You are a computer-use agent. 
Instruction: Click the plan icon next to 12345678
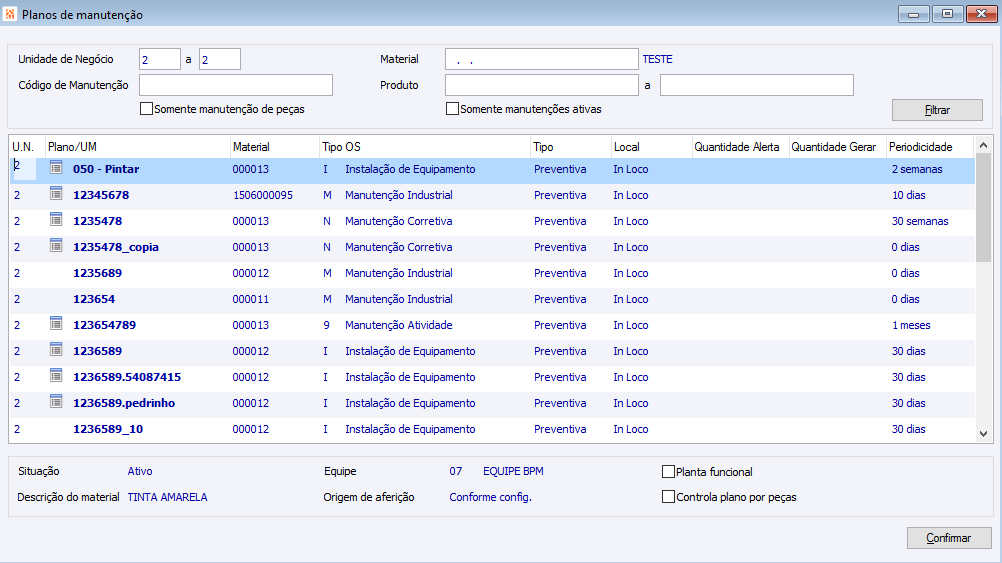pyautogui.click(x=56, y=194)
